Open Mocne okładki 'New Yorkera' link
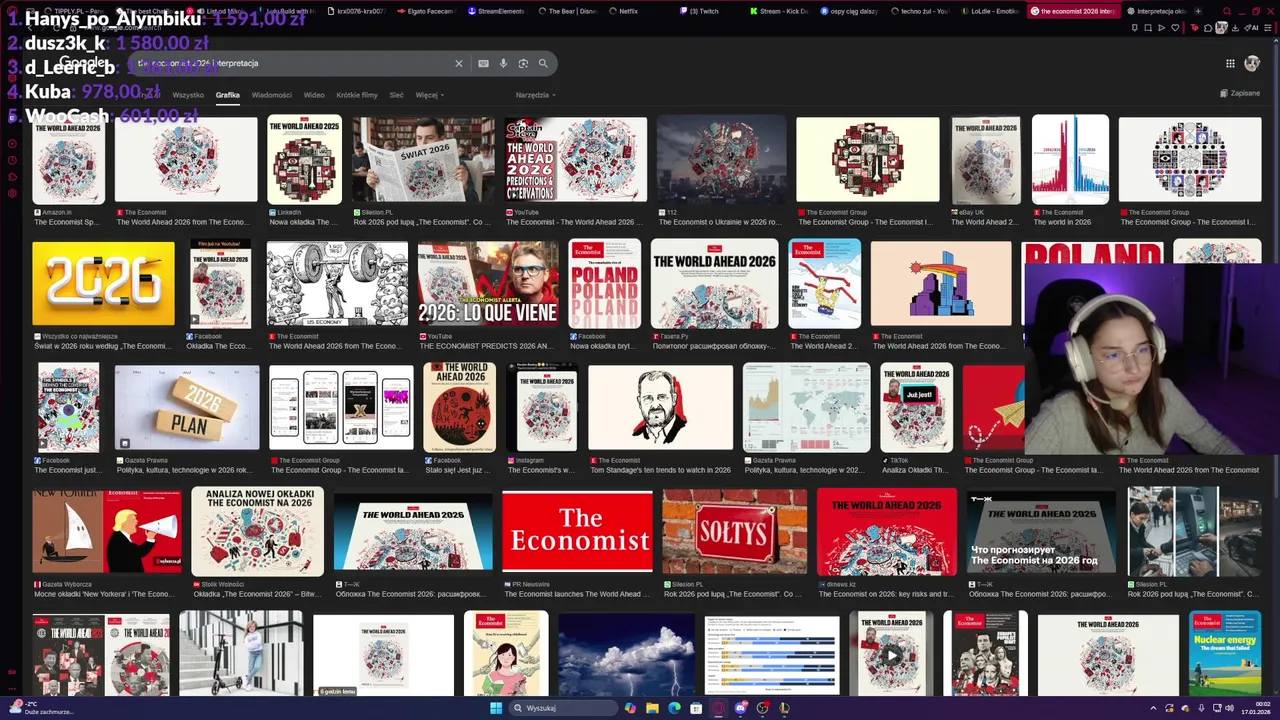Viewport: 1280px width, 720px height. (x=104, y=594)
